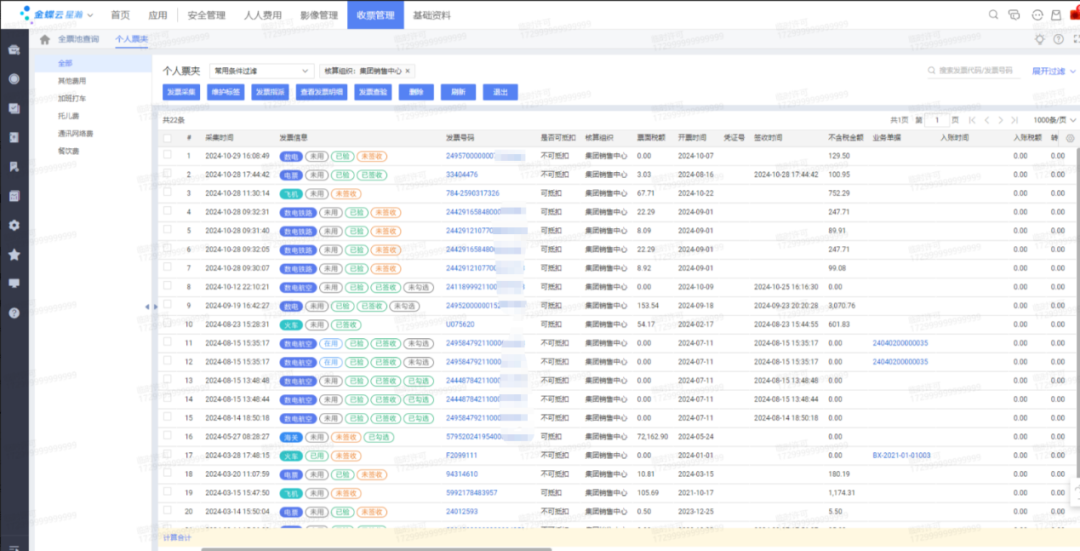Open the 1000条/页 page size dropdown
This screenshot has height=551, width=1080.
click(x=1054, y=120)
